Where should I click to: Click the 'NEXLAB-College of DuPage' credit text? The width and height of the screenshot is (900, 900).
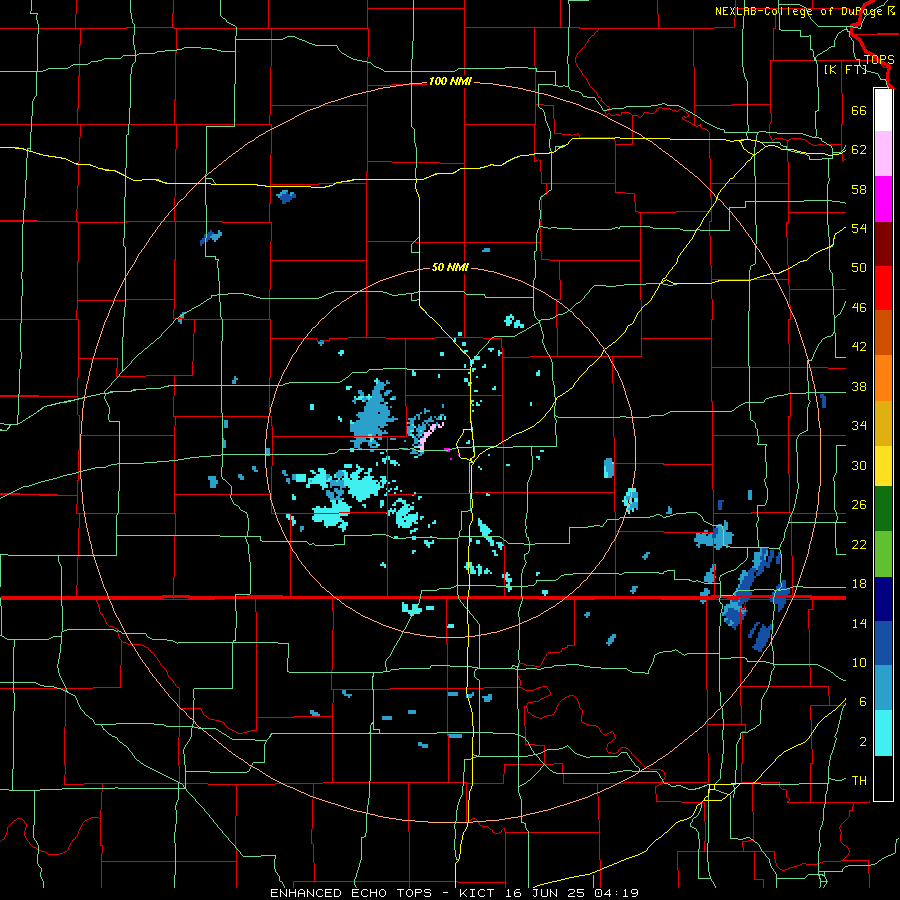800,11
